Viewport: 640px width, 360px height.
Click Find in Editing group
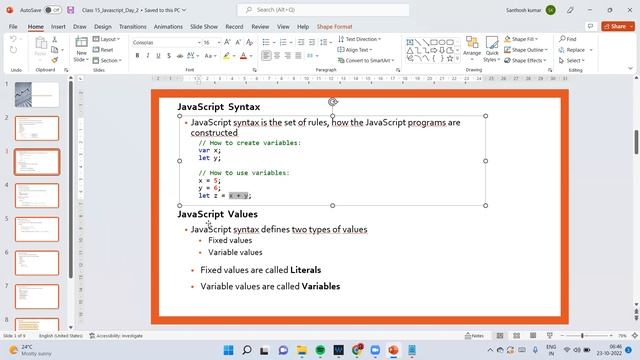point(568,39)
